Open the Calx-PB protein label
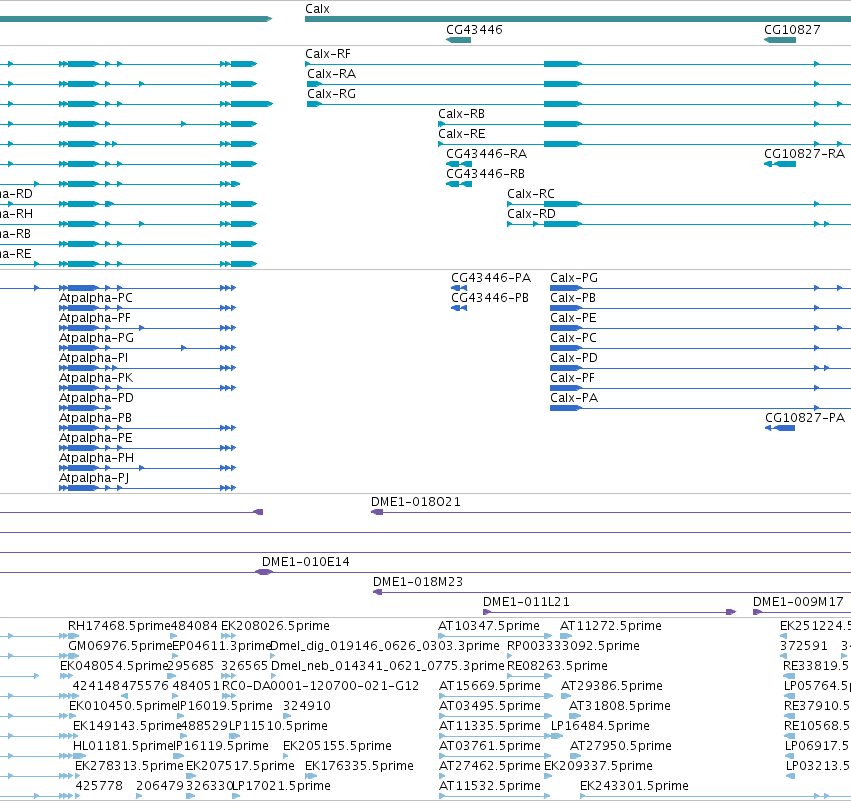 (573, 298)
